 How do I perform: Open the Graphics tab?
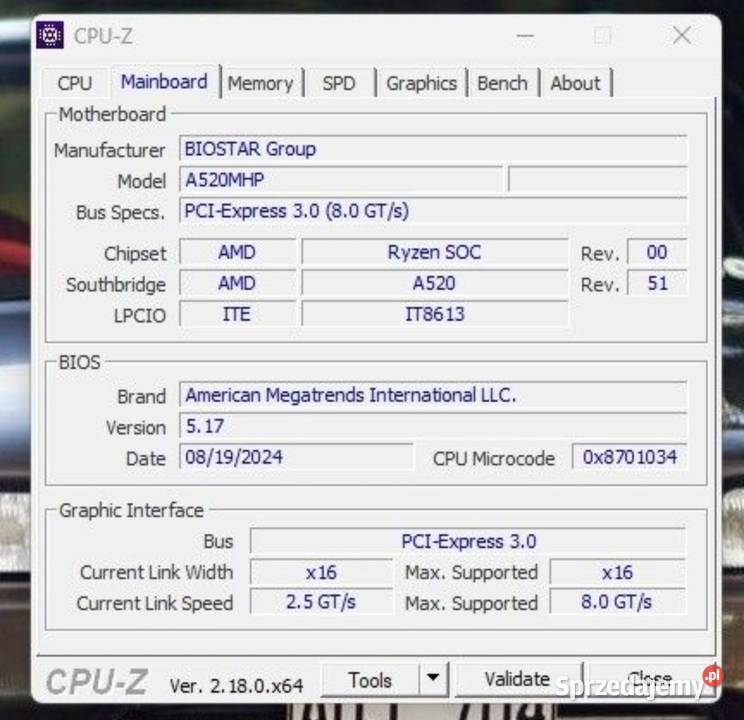click(421, 84)
